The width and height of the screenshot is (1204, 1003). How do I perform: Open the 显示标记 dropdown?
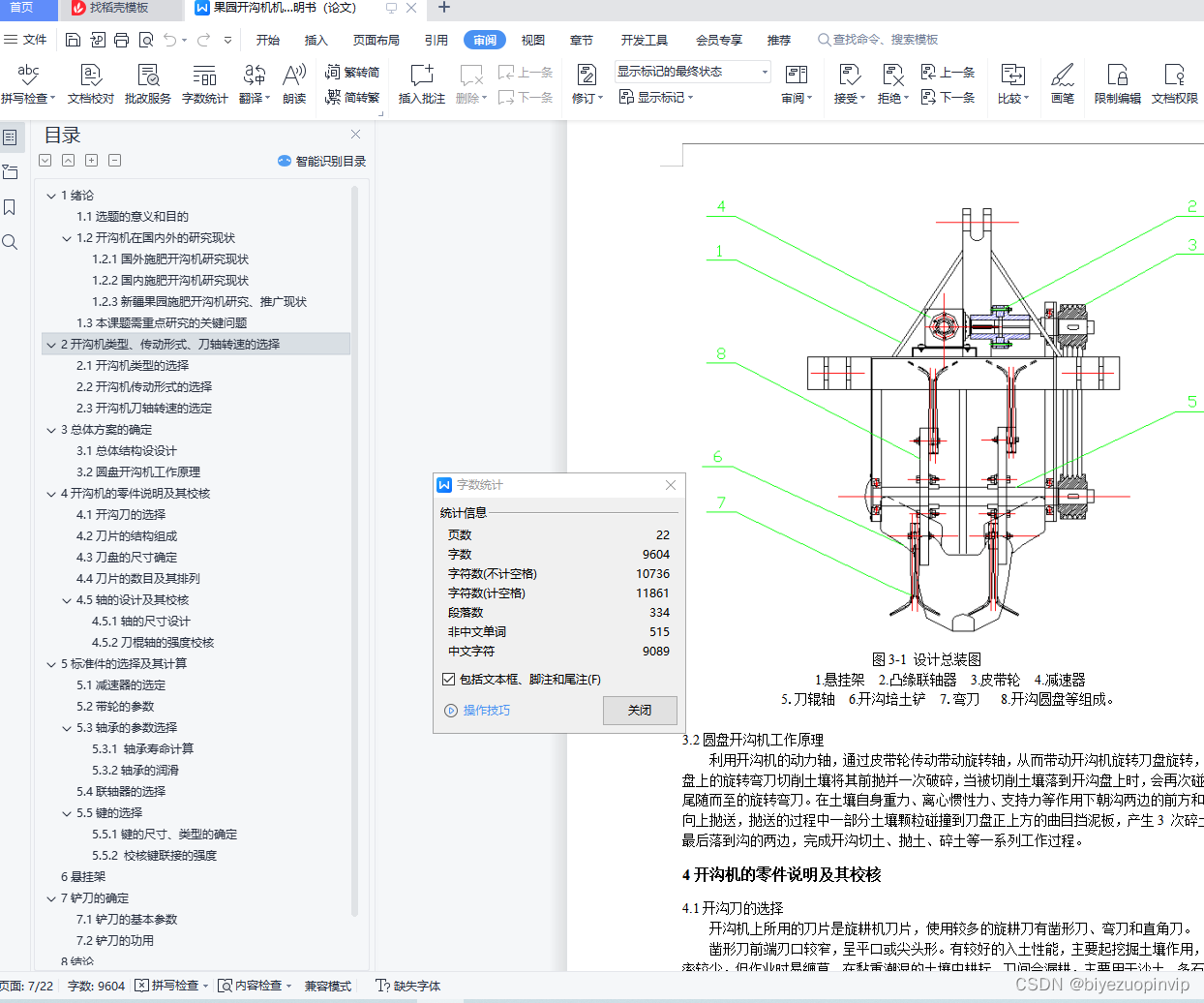click(656, 97)
